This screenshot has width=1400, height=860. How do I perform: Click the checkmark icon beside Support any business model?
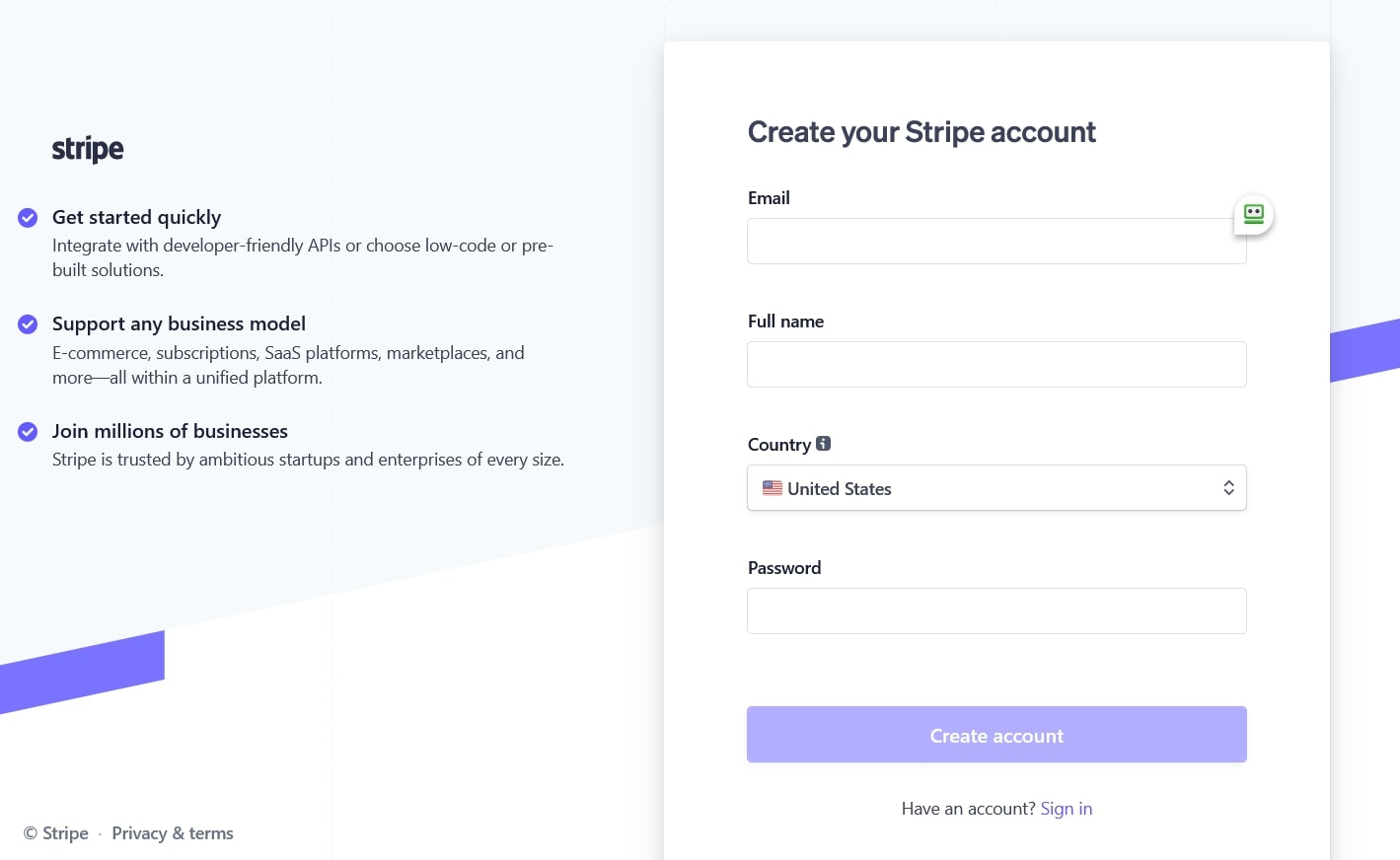[28, 324]
